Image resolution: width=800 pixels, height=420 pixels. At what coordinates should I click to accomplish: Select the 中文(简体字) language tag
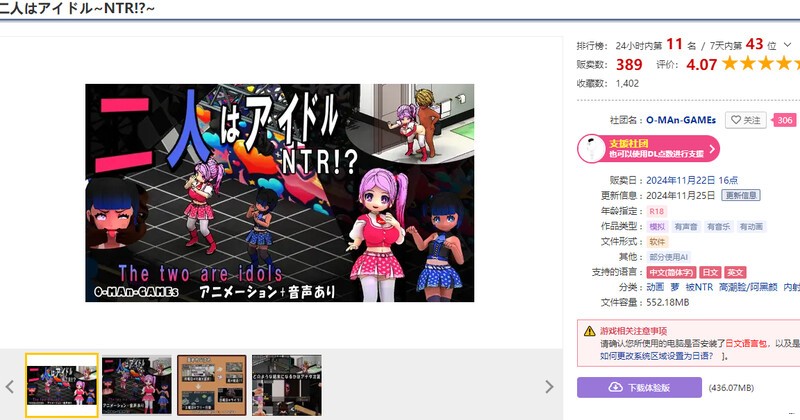(x=671, y=272)
